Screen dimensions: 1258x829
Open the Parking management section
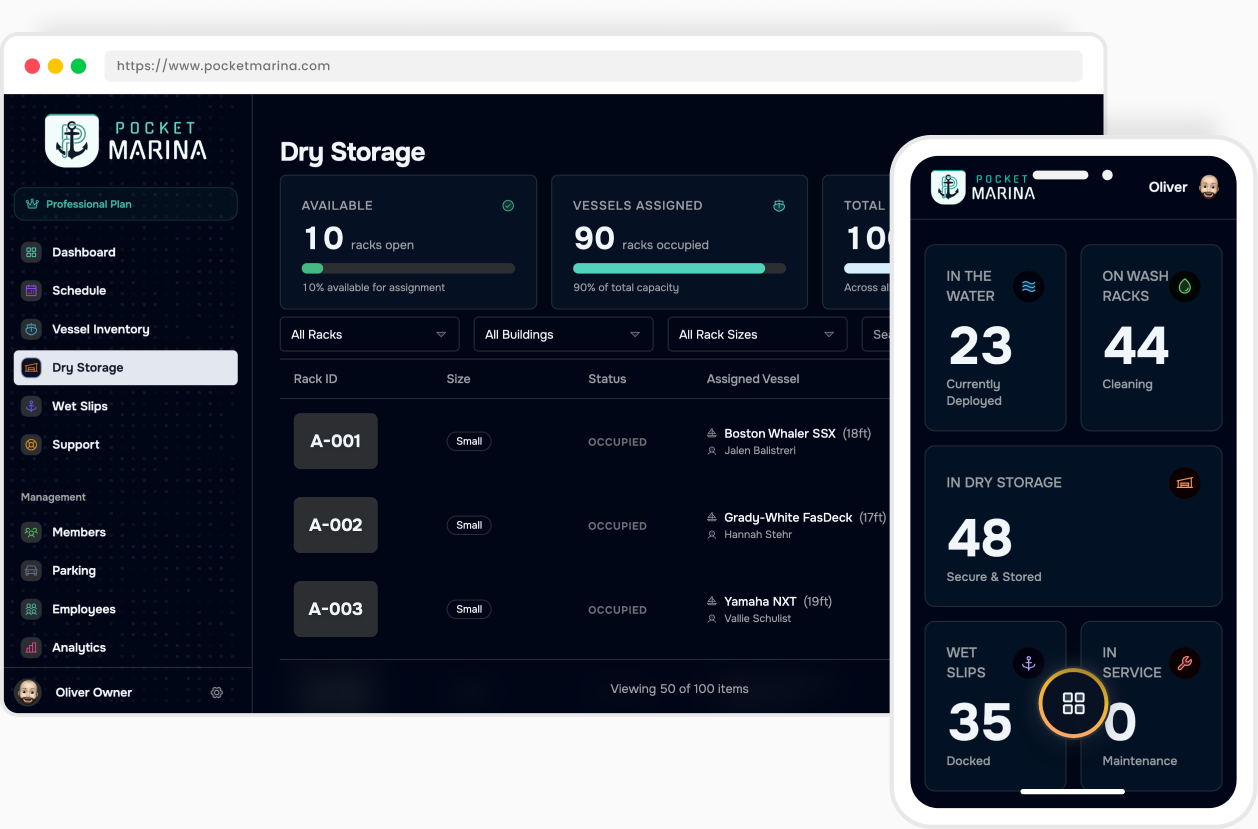coord(75,570)
